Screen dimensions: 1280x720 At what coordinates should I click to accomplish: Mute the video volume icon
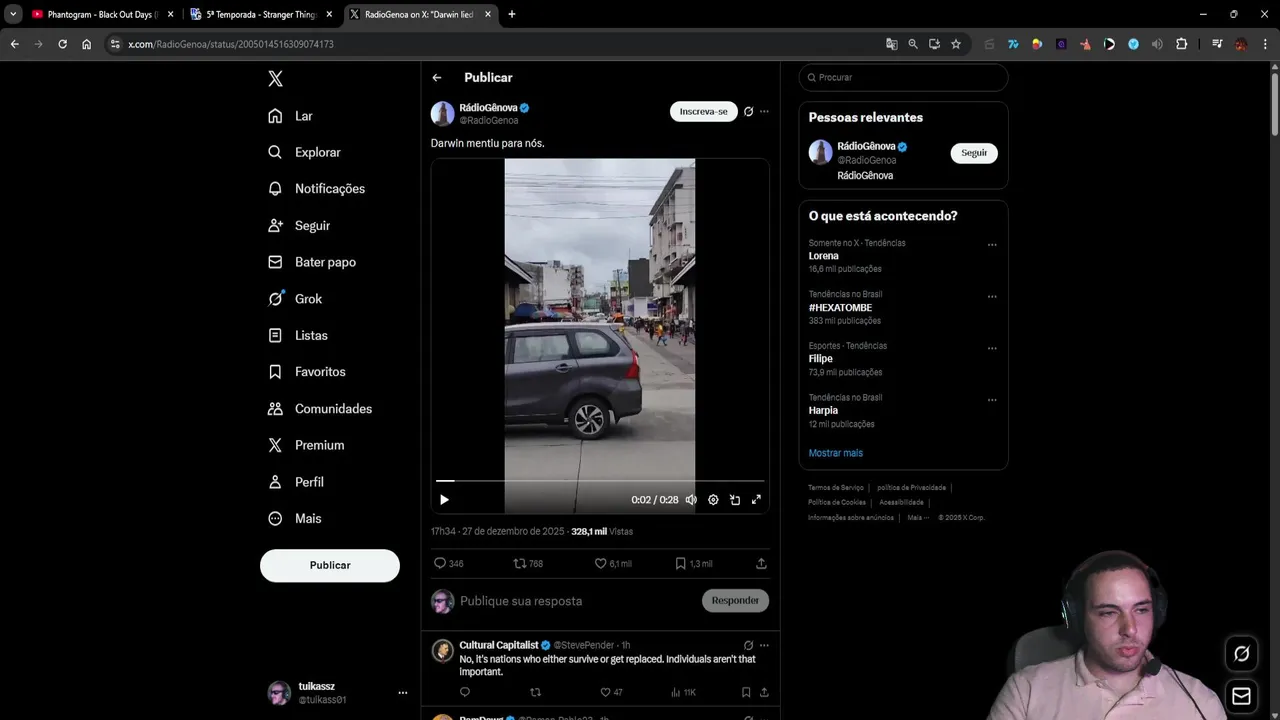point(691,500)
